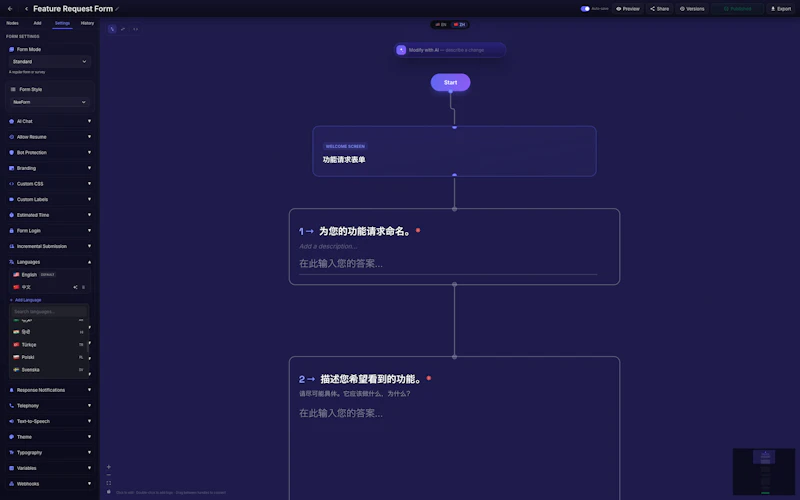Viewport: 800px width, 500px height.
Task: Choose Svenska from the language list
Action: (x=49, y=369)
